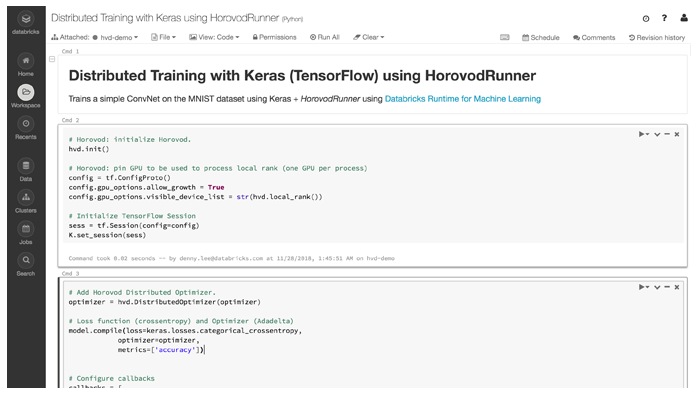Expand the Cmd 2 cell options chevron

coord(657,134)
